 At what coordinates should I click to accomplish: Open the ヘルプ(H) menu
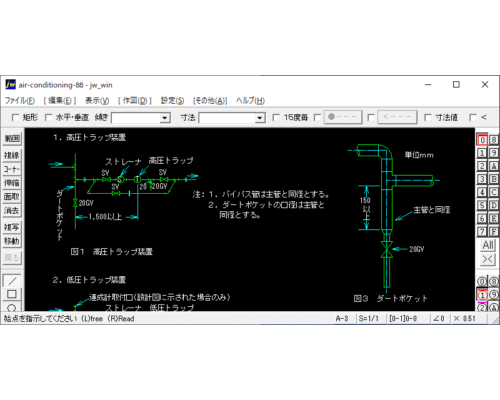coord(250,100)
